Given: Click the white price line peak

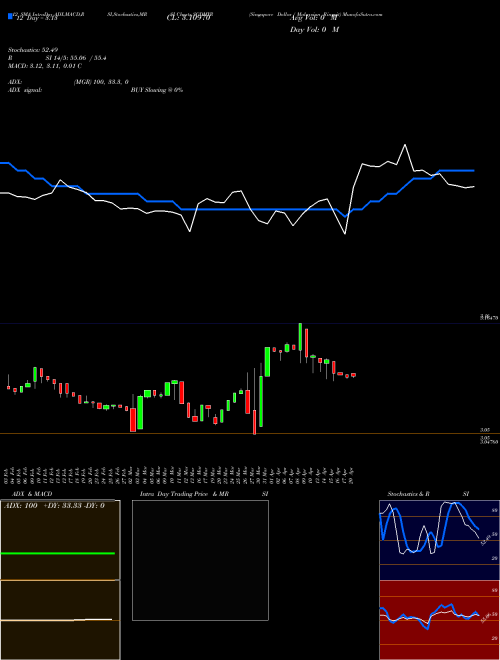Looking at the screenshot, I should [405, 145].
